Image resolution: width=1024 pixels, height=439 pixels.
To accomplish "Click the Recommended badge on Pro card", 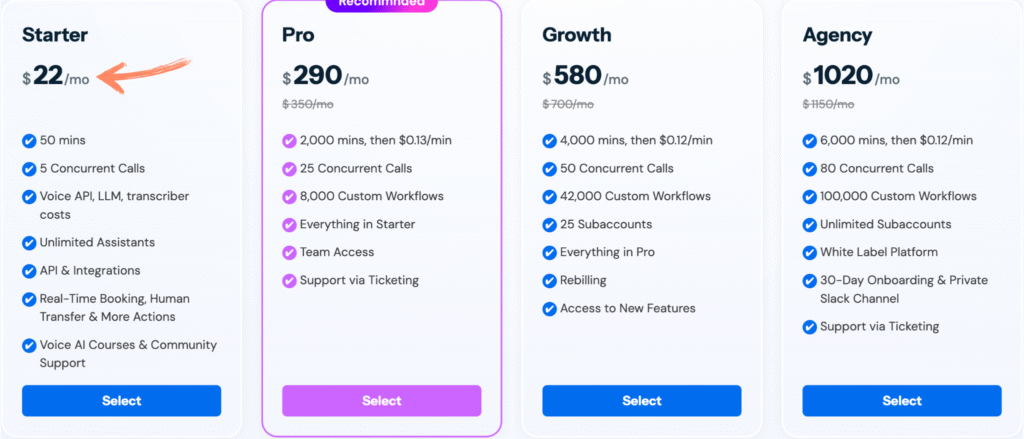I will click(381, 4).
